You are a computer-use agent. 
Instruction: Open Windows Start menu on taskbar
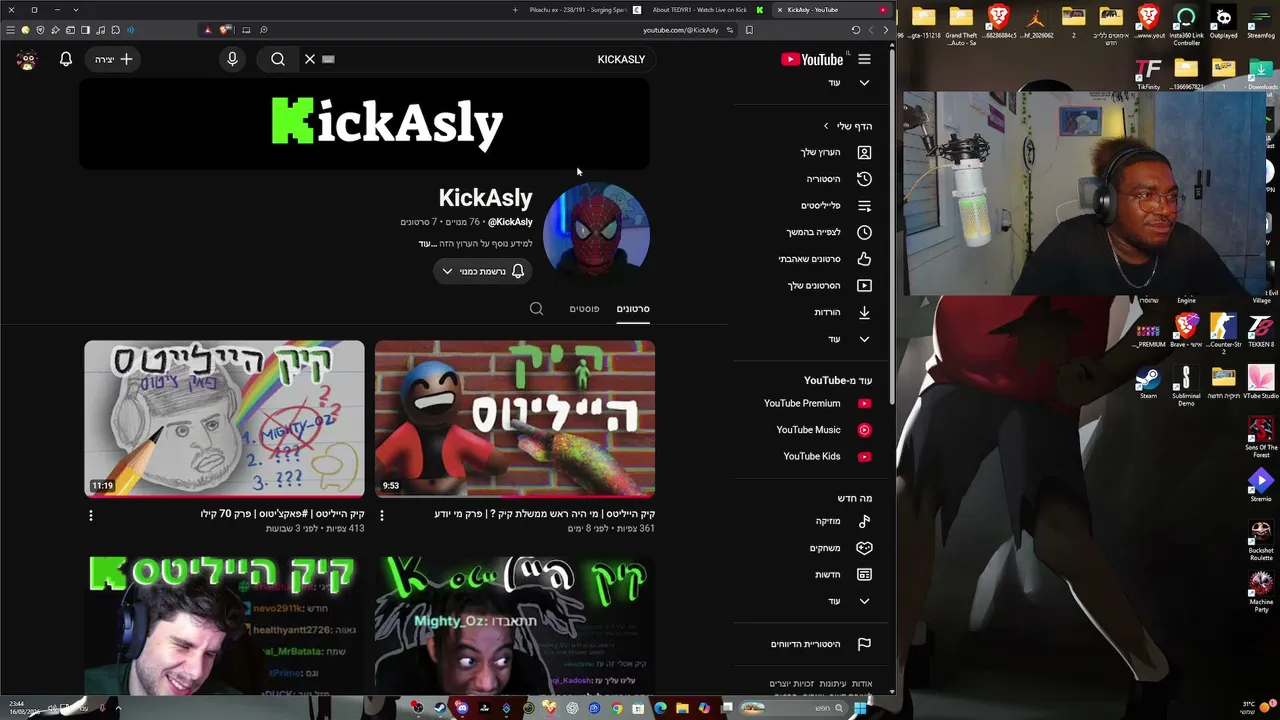point(860,708)
